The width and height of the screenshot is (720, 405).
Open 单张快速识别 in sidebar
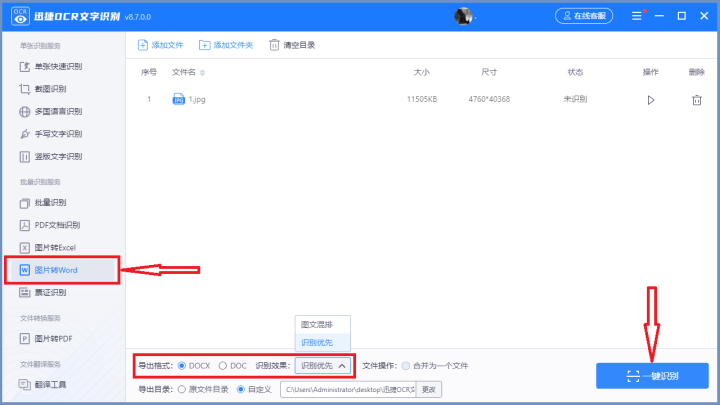pyautogui.click(x=51, y=67)
